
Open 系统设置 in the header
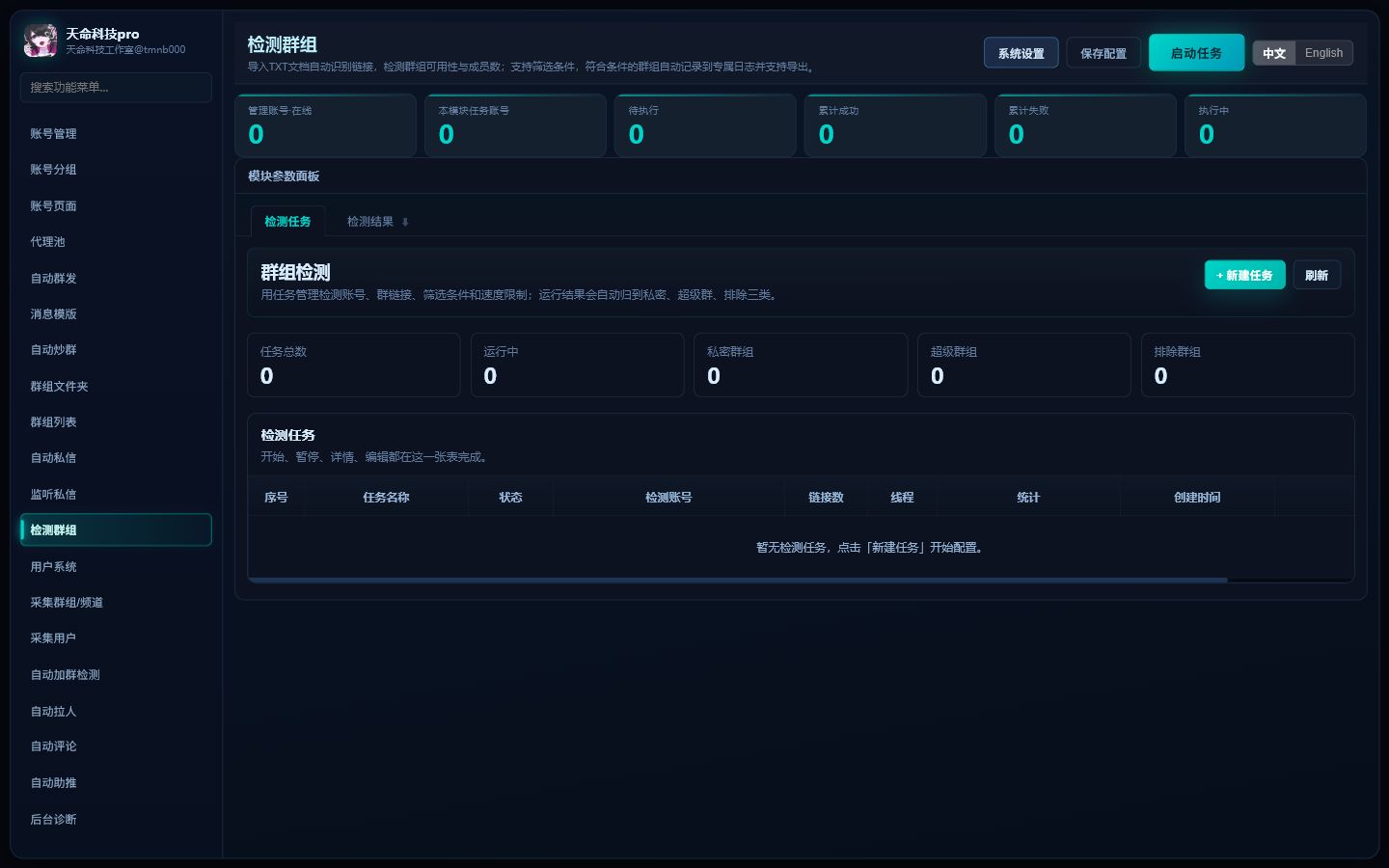(x=1021, y=53)
